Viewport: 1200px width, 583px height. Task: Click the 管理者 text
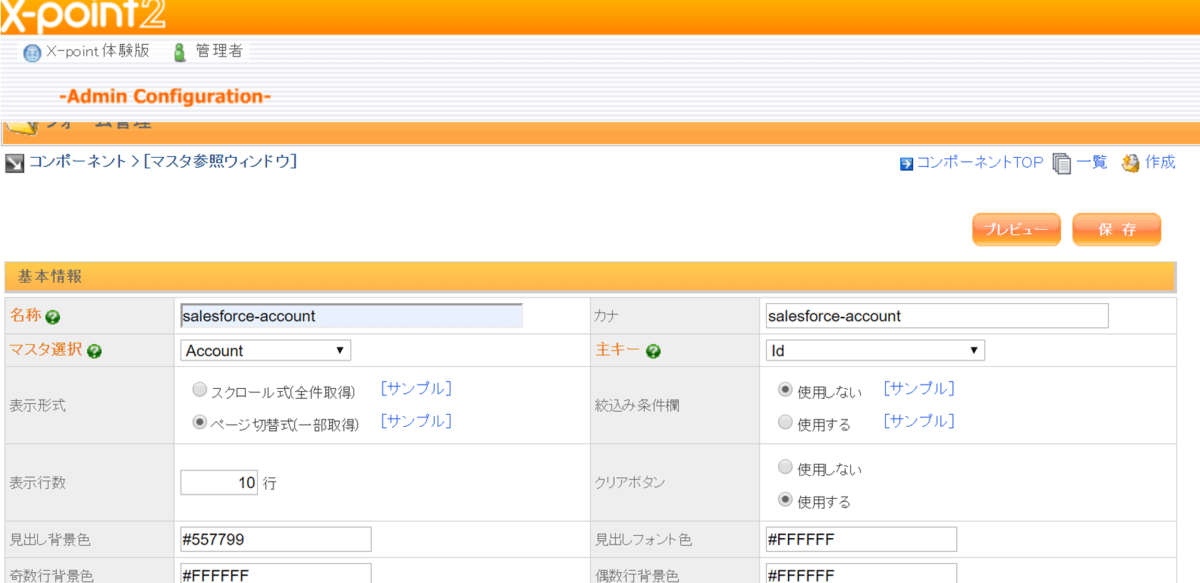coord(219,52)
